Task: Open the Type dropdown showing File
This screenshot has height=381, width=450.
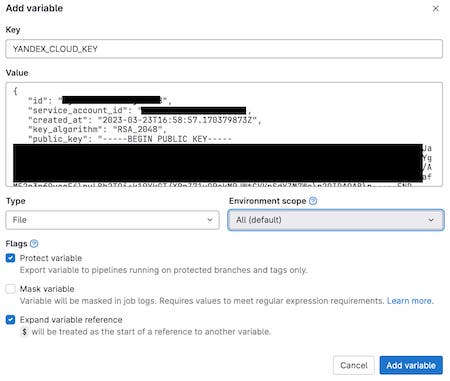Action: click(x=112, y=220)
